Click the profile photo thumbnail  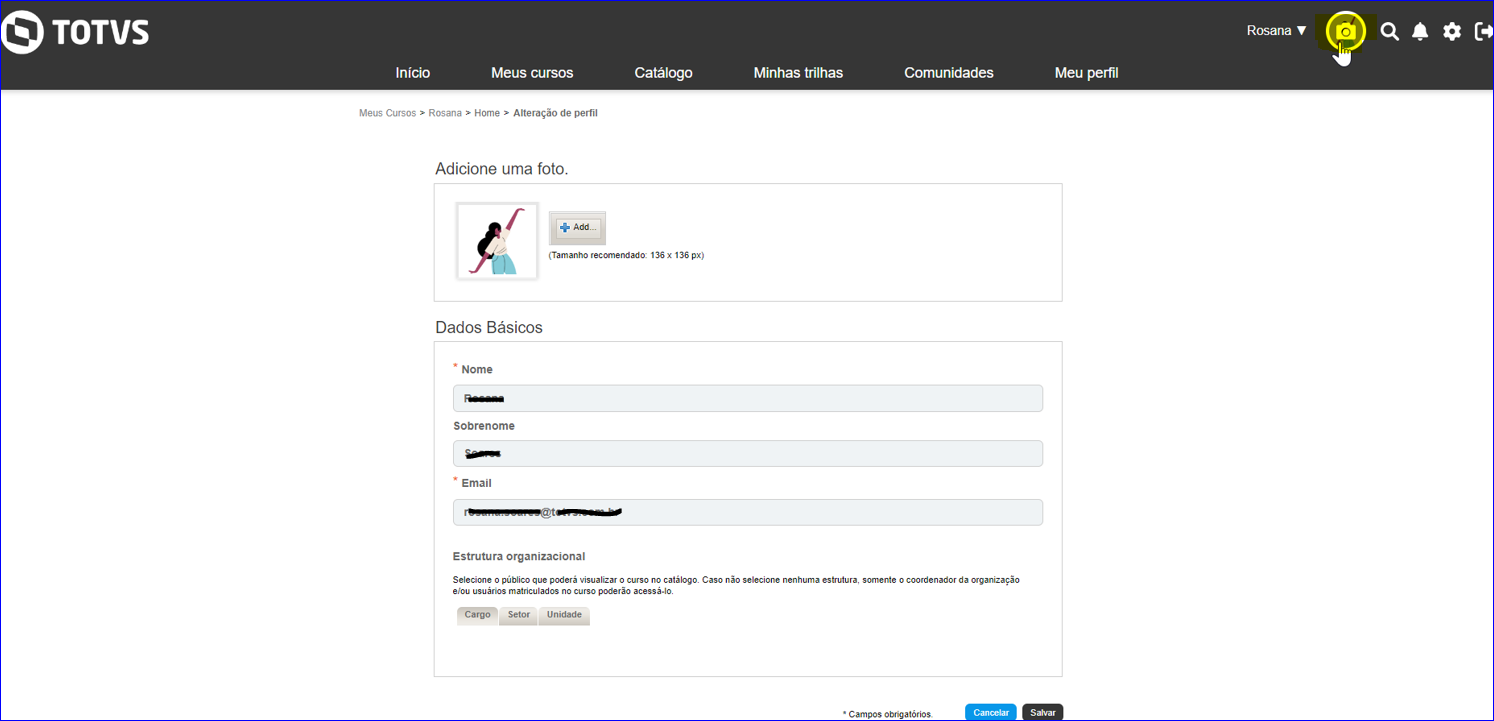pyautogui.click(x=497, y=241)
